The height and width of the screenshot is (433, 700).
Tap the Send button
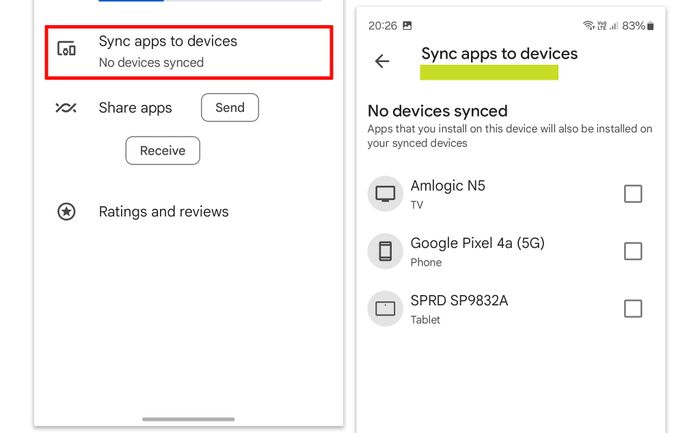230,108
